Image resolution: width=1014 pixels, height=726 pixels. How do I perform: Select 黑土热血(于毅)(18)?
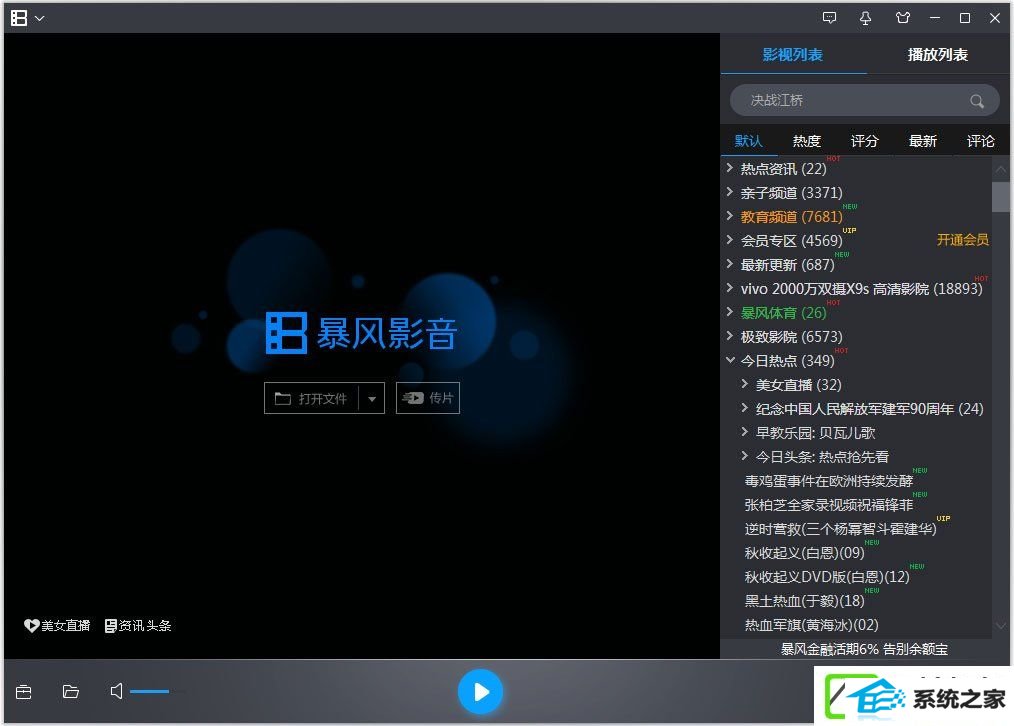pyautogui.click(x=804, y=601)
